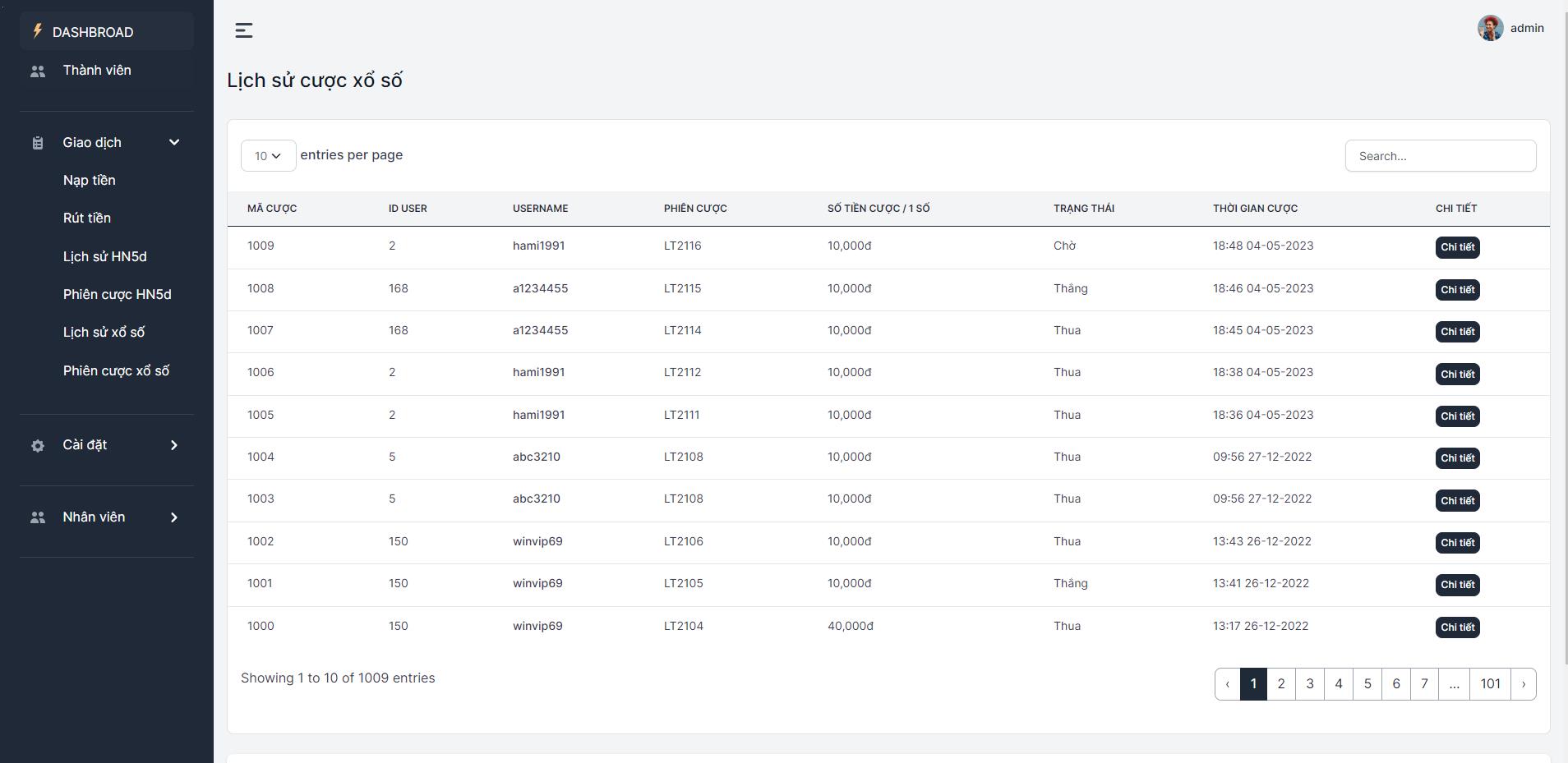Click the admin avatar picture

click(1490, 28)
